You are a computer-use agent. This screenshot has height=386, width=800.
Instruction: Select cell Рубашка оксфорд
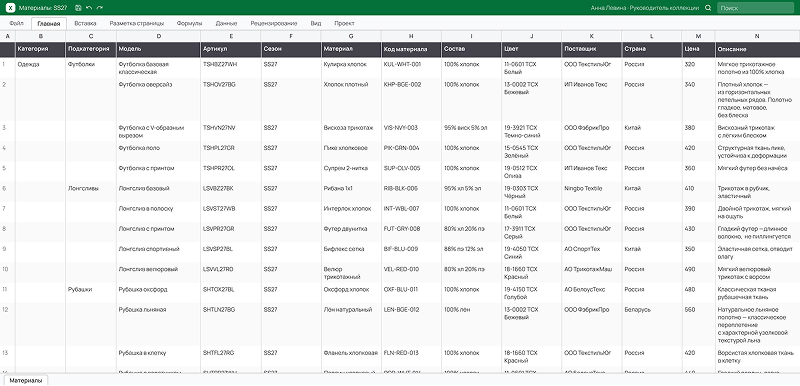point(159,293)
